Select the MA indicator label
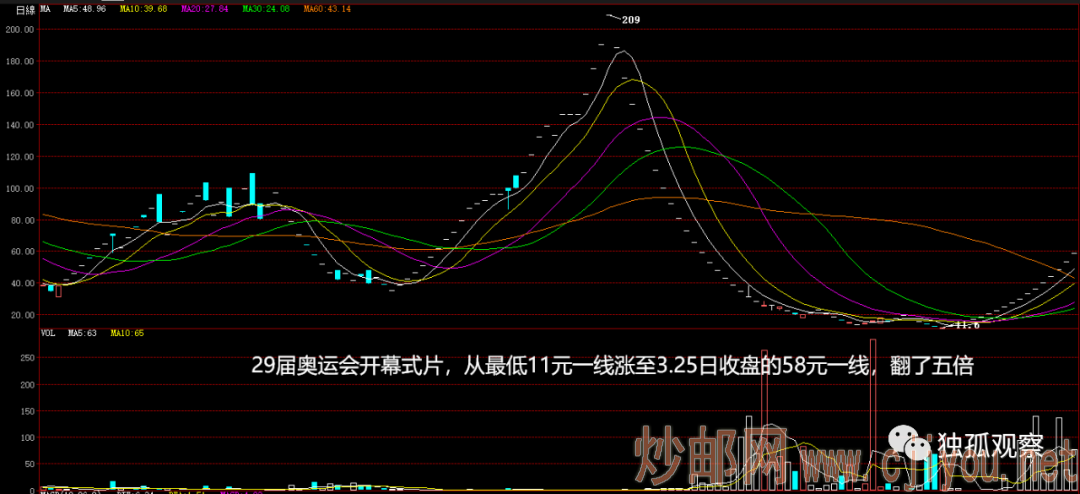 coord(46,9)
